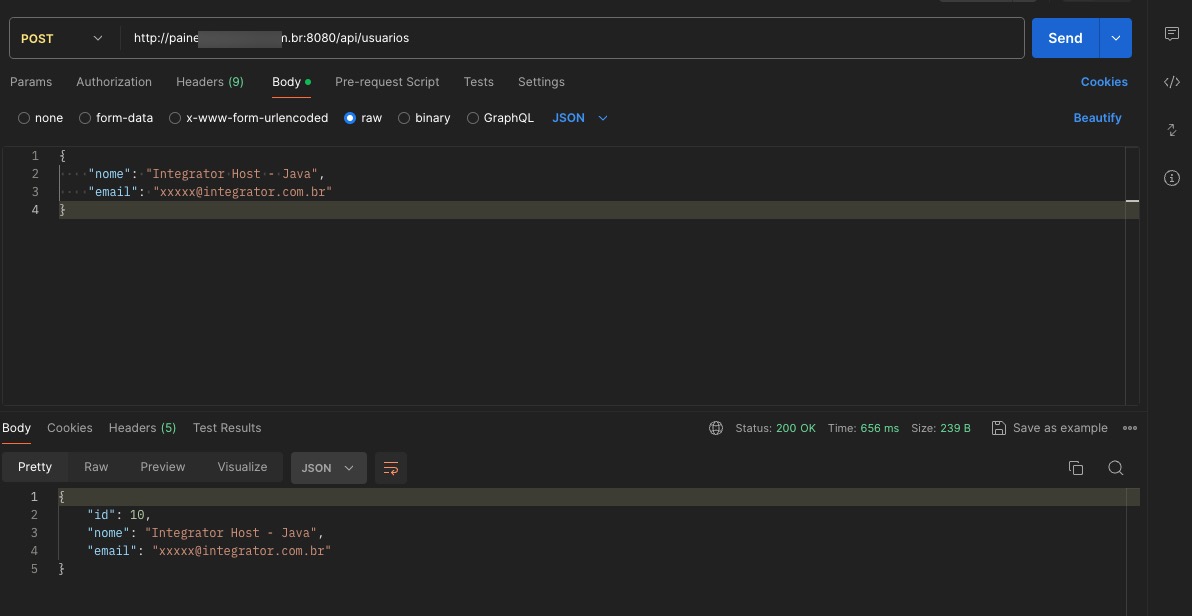The image size is (1192, 616).
Task: Click Save as example button
Action: (1050, 428)
